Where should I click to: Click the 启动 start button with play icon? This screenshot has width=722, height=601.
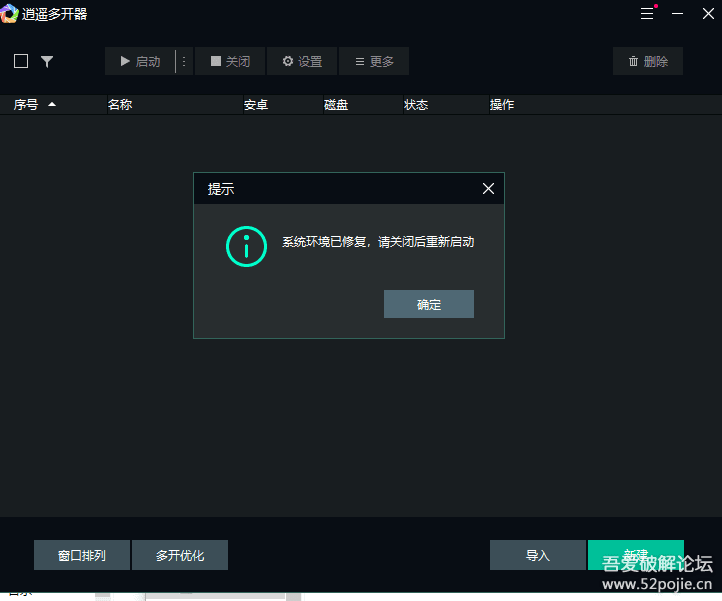[140, 61]
